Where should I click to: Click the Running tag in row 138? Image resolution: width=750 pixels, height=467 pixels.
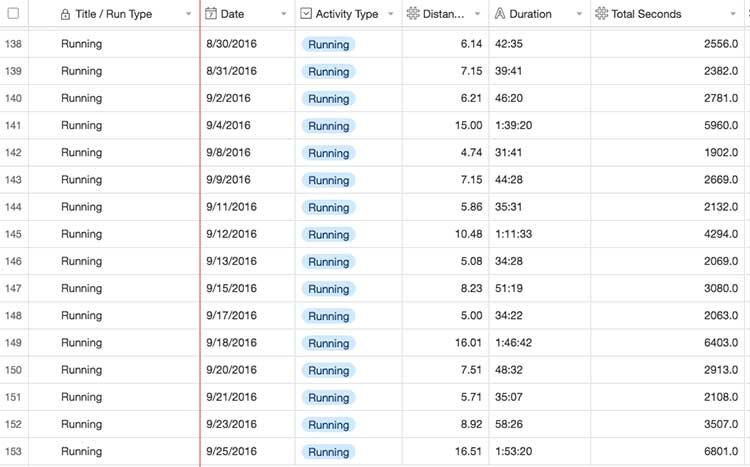328,45
